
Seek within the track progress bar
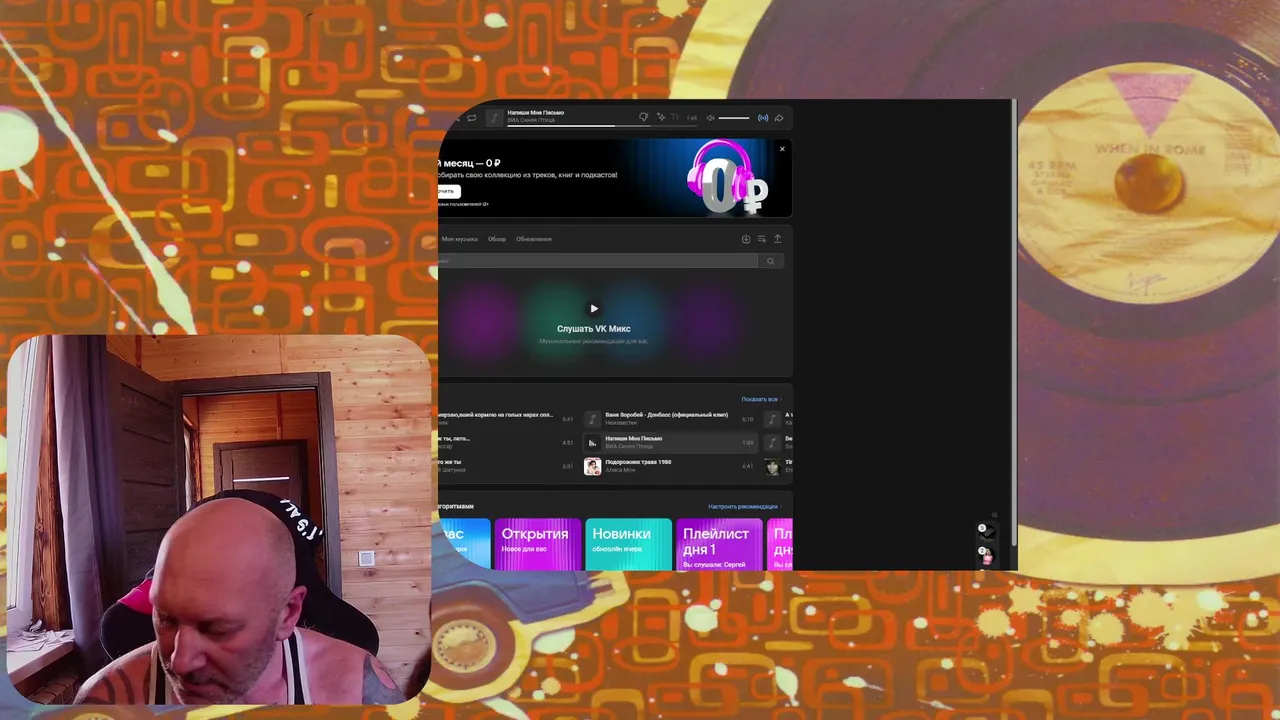(x=602, y=126)
